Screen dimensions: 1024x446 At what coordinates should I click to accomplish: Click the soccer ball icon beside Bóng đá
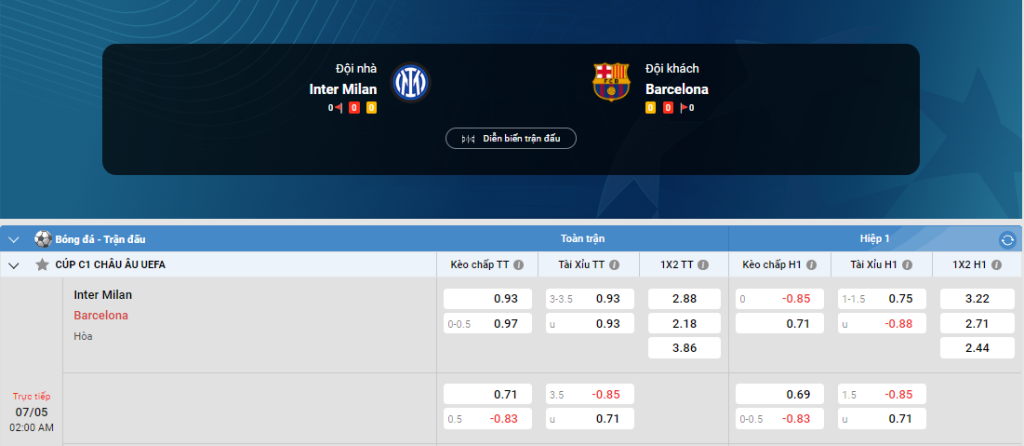(43, 239)
